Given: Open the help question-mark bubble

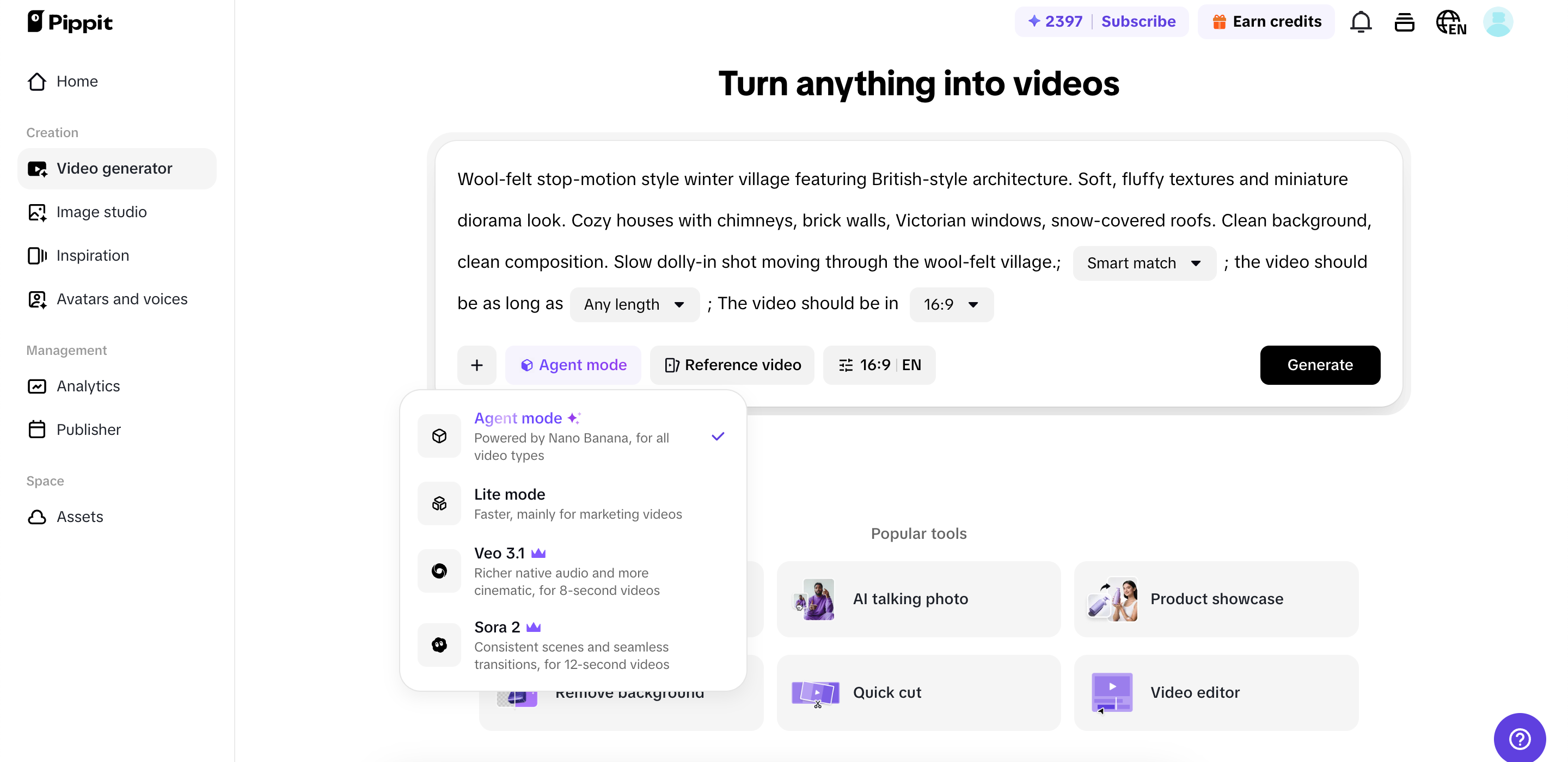Looking at the screenshot, I should [x=1520, y=738].
